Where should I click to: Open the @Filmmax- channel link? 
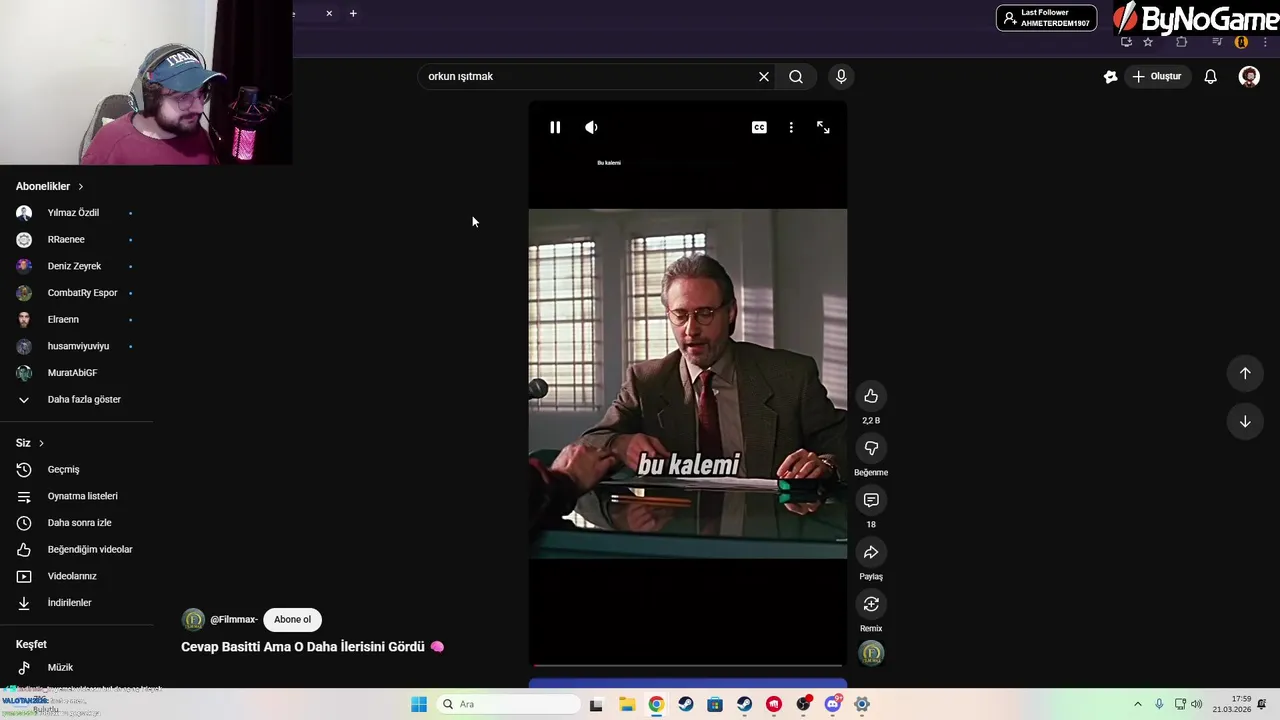tap(234, 620)
